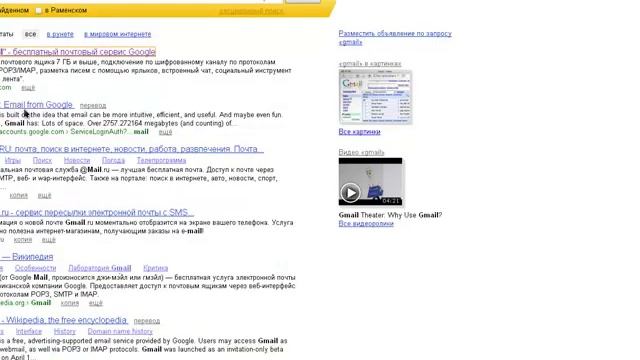Screen dimensions: 640x360
Task: Open «Все видеоролики» link
Action: point(366,224)
